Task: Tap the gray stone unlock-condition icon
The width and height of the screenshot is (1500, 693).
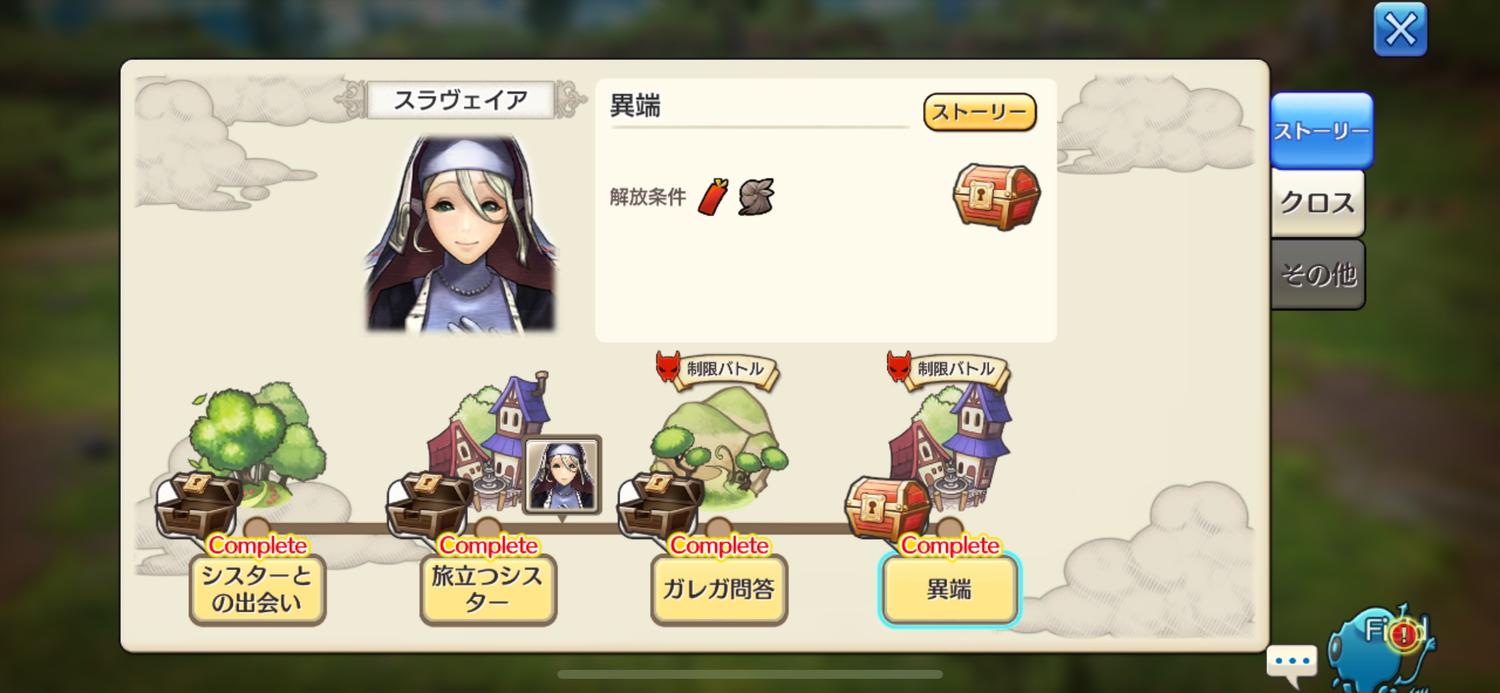Action: pyautogui.click(x=755, y=197)
